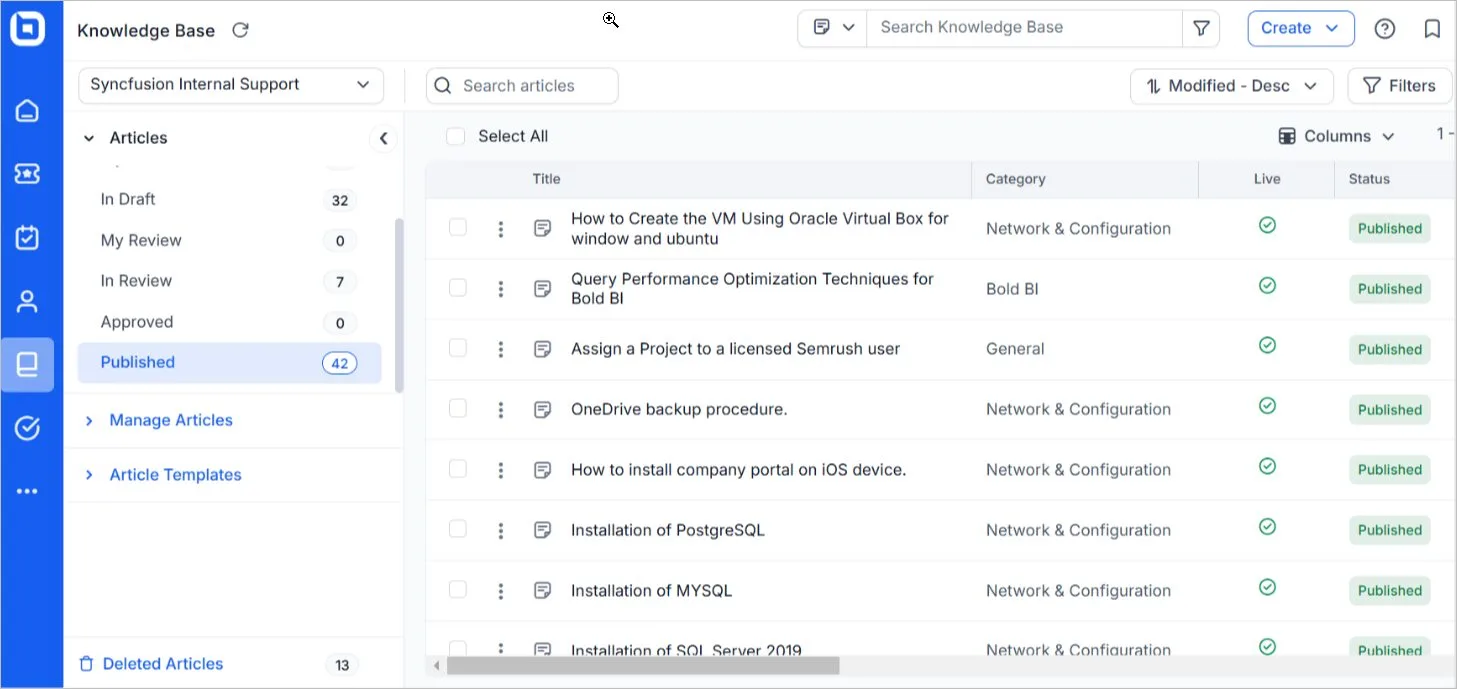Image resolution: width=1457 pixels, height=689 pixels.
Task: Click Published status badge for Installation of MYSQL
Action: 1389,591
